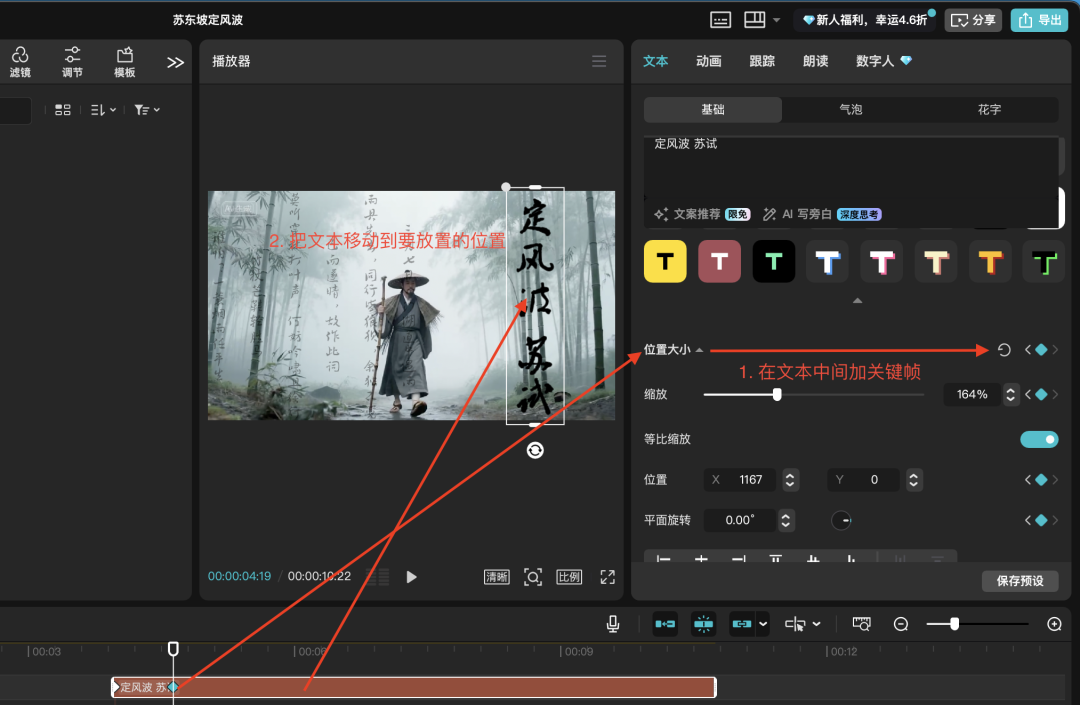Open the sort dropdown in the media panel
This screenshot has width=1080, height=705.
(103, 109)
